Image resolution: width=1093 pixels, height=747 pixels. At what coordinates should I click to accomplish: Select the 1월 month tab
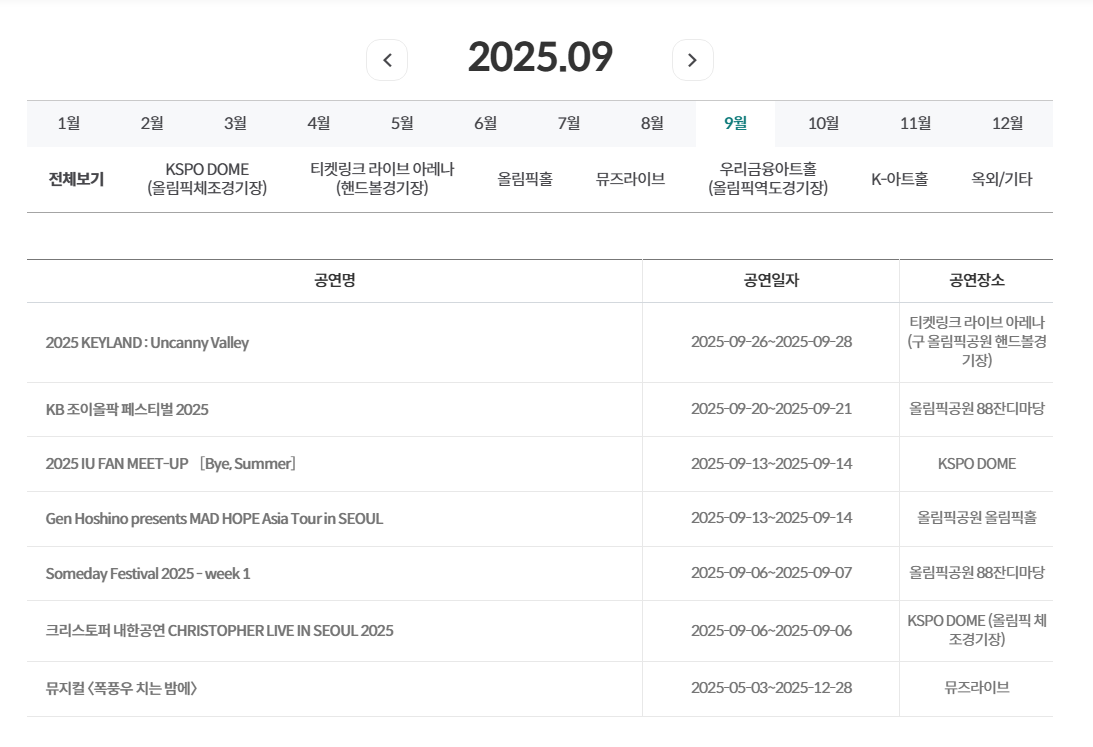tap(68, 123)
